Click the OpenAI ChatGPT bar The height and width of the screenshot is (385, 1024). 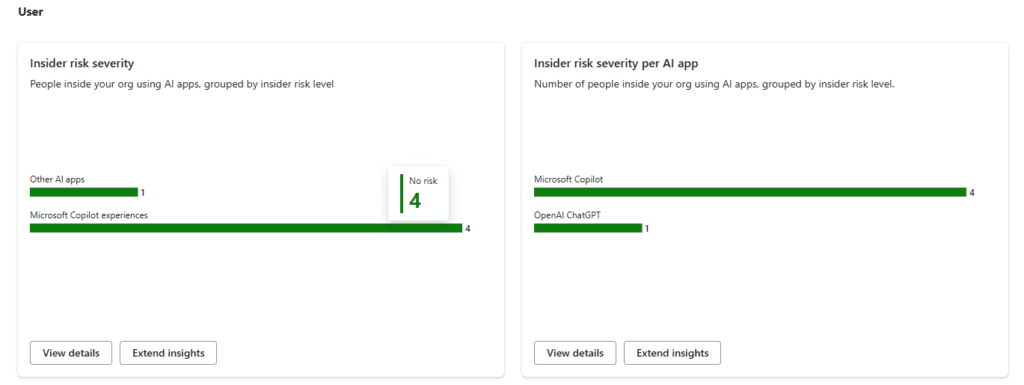coord(588,228)
